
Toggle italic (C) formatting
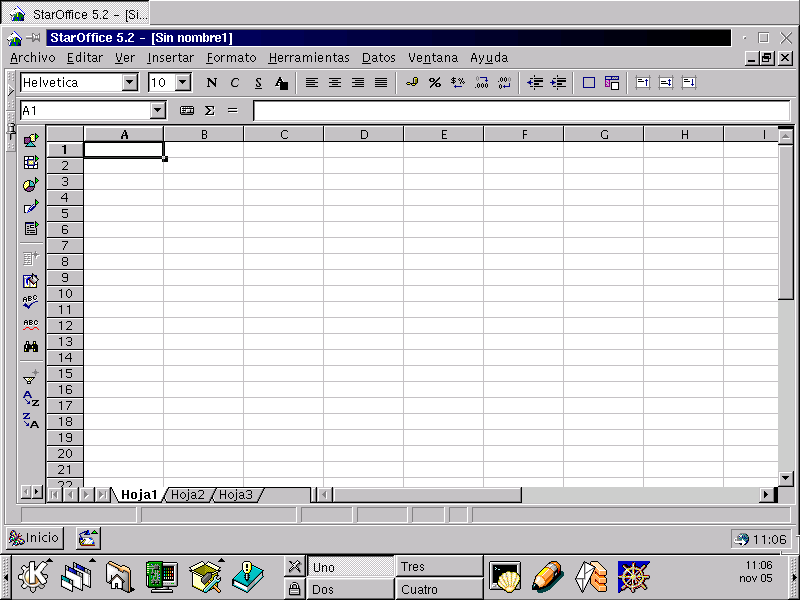tap(235, 83)
